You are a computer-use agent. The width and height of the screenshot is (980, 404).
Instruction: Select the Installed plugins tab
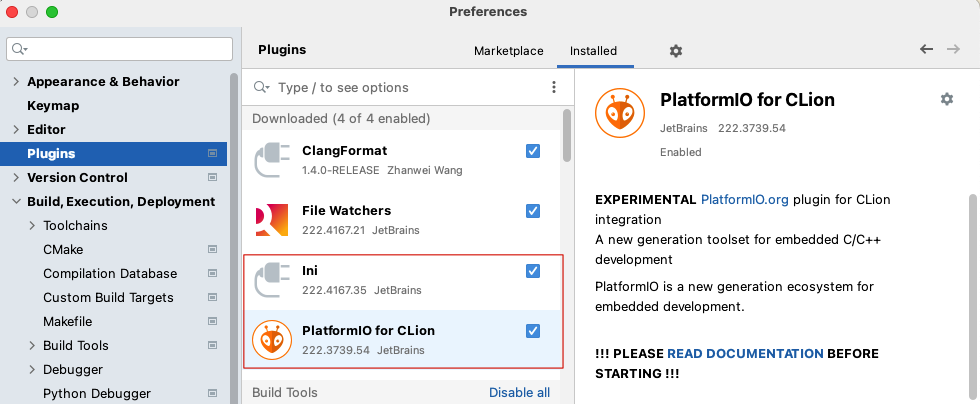pyautogui.click(x=593, y=51)
